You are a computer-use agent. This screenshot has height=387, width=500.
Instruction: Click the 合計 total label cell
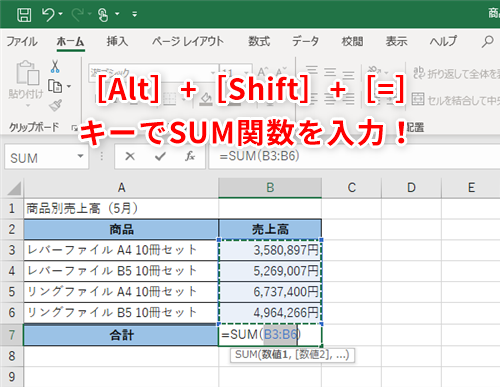(x=121, y=335)
